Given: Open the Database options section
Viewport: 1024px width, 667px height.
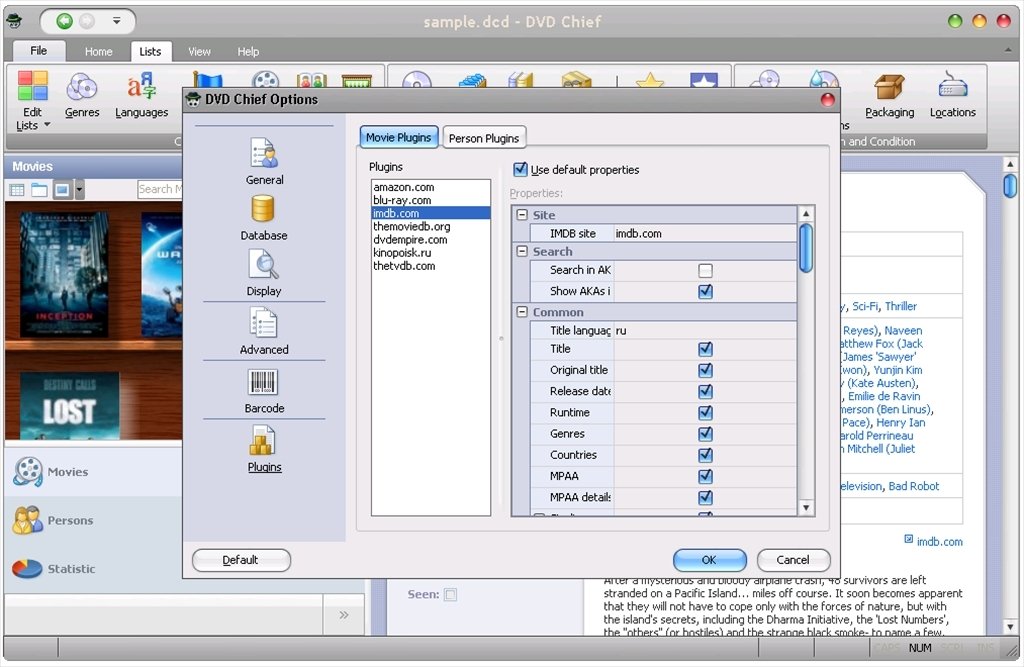Looking at the screenshot, I should [x=264, y=218].
